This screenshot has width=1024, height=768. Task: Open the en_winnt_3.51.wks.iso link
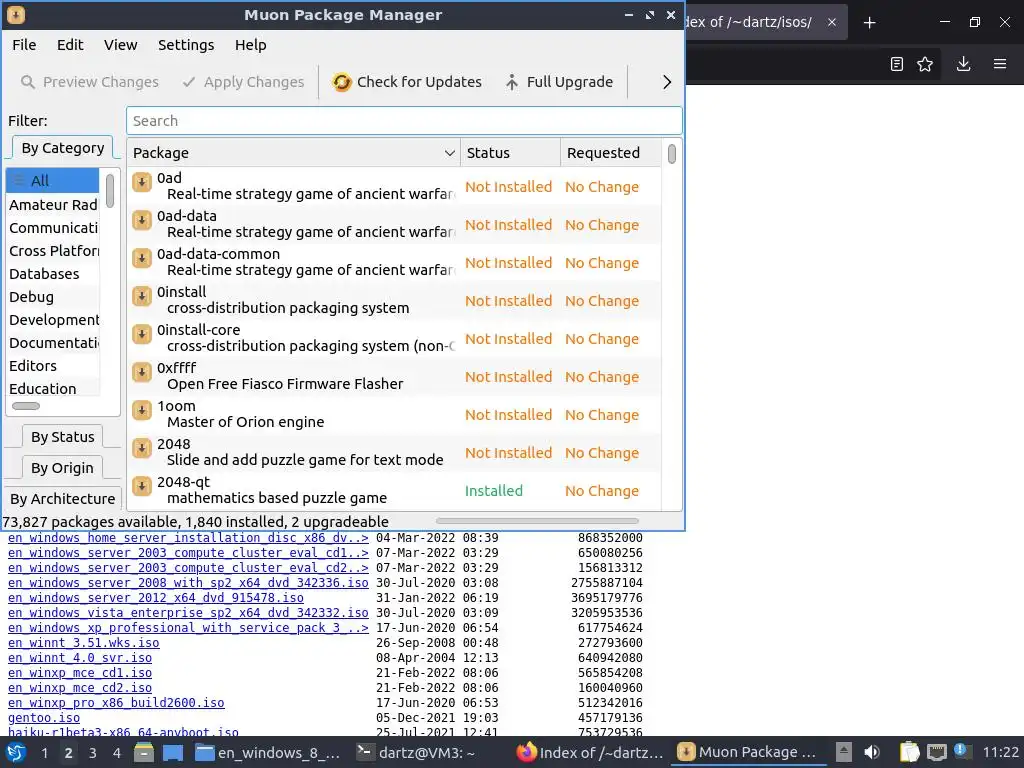click(x=84, y=643)
